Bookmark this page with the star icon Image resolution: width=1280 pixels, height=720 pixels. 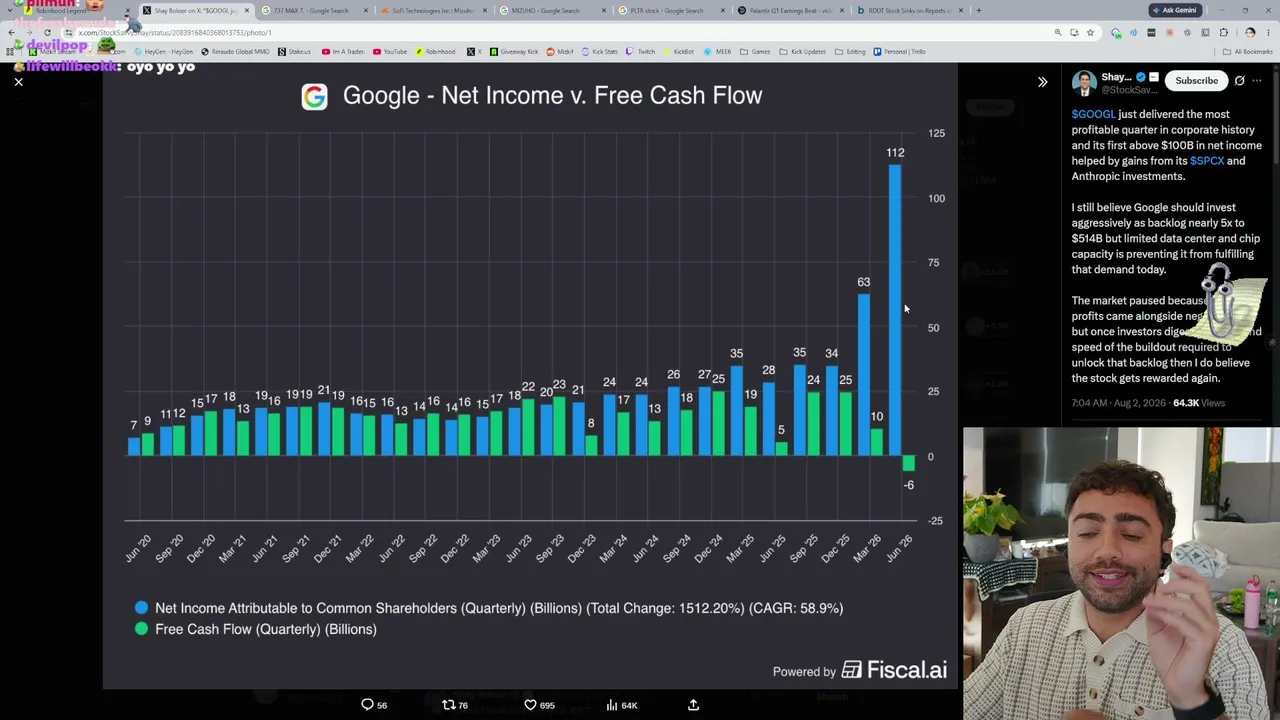coord(1090,32)
